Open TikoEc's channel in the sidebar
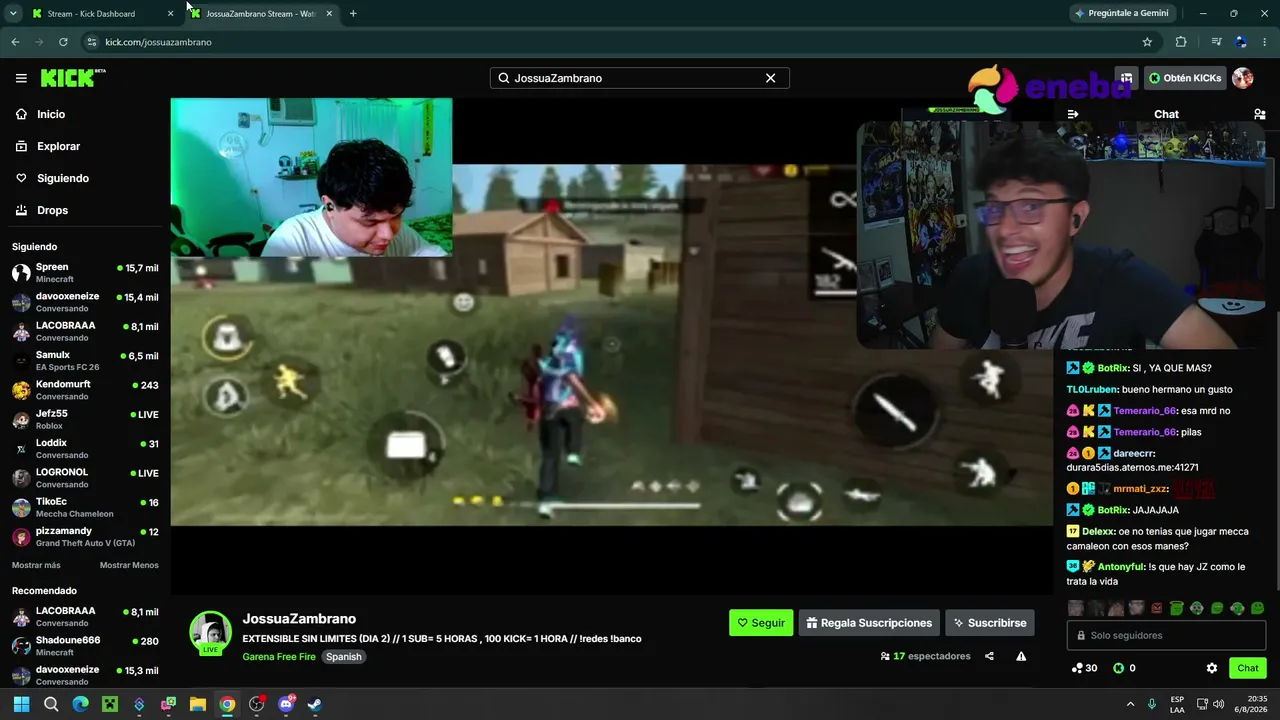 coord(85,507)
